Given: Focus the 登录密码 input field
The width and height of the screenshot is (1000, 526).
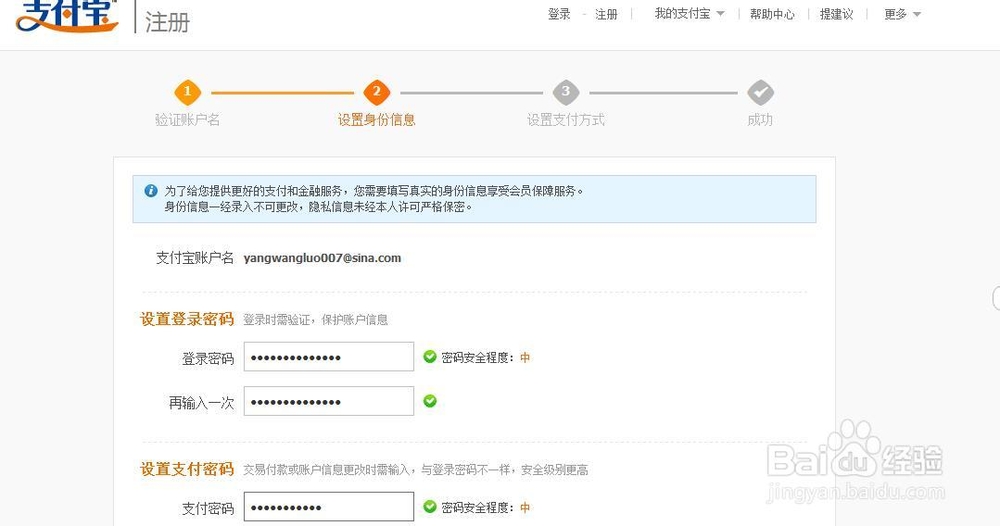Looking at the screenshot, I should coord(328,356).
